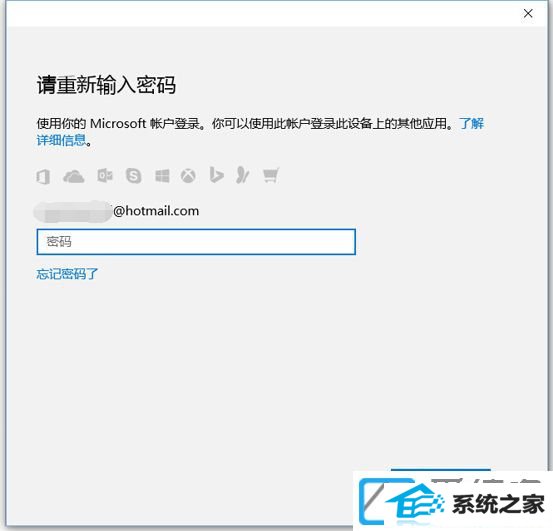The width and height of the screenshot is (553, 531).
Task: Click the Outlook mail icon
Action: click(105, 175)
